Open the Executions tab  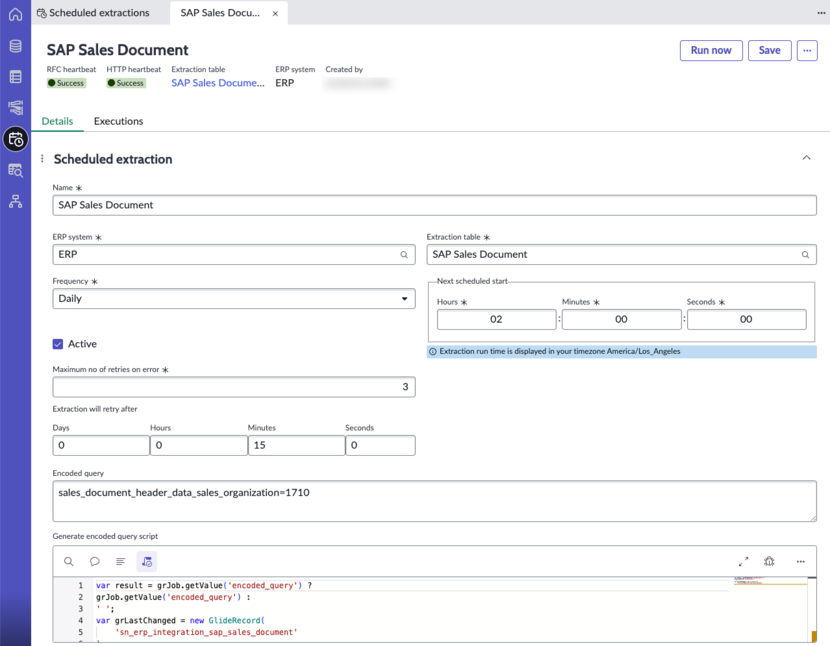coord(119,121)
